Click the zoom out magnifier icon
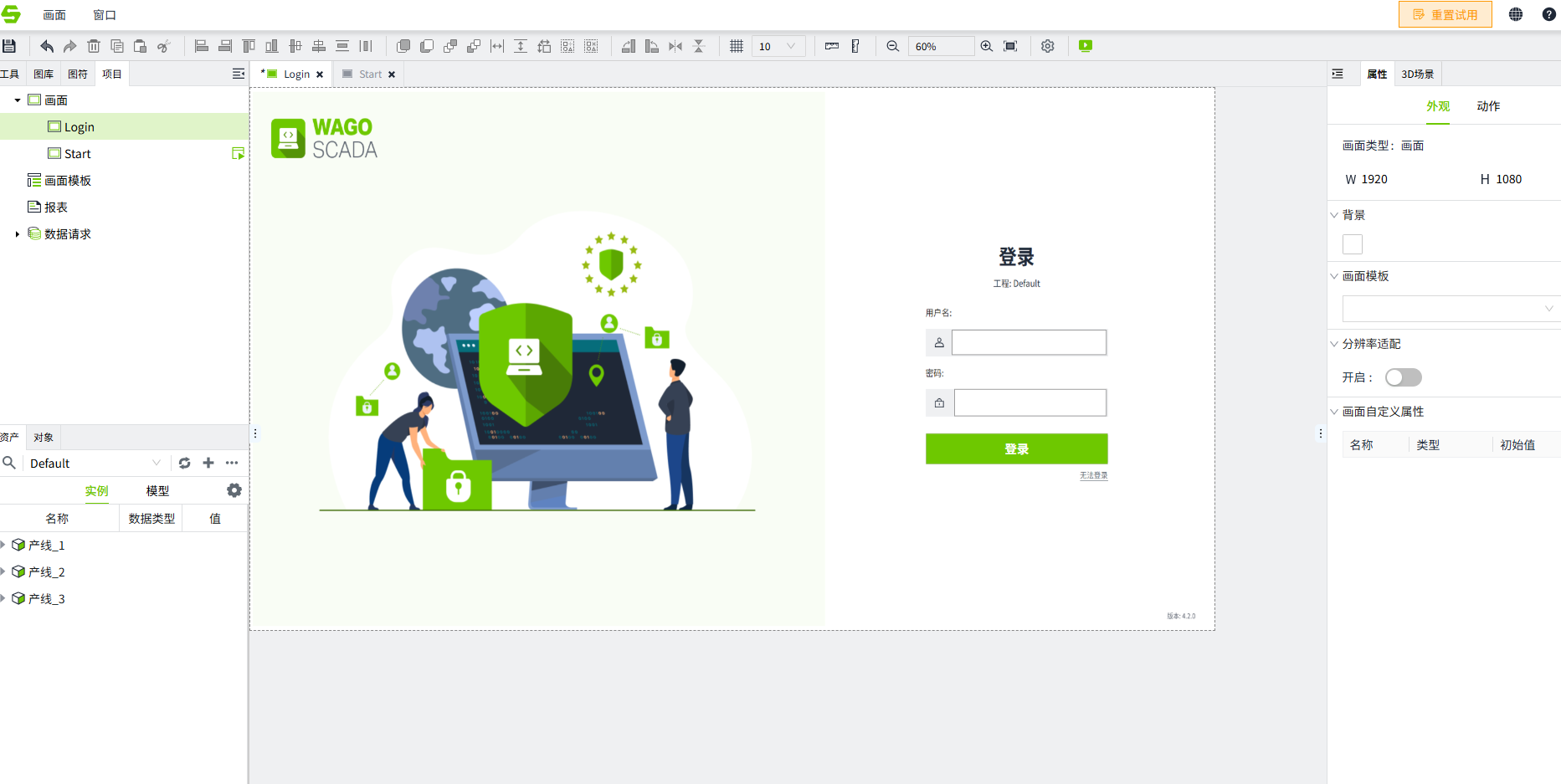Image resolution: width=1561 pixels, height=784 pixels. 893,46
